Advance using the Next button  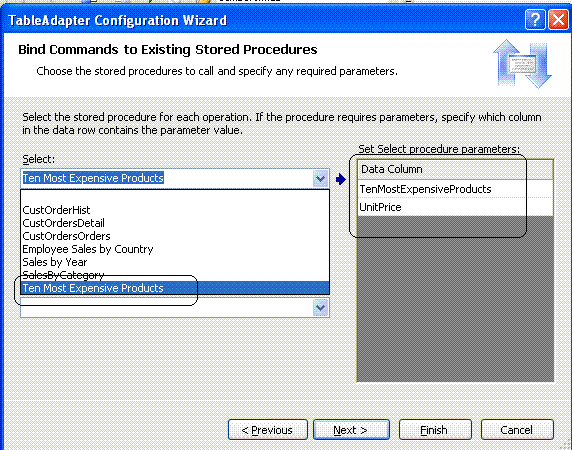click(x=351, y=430)
